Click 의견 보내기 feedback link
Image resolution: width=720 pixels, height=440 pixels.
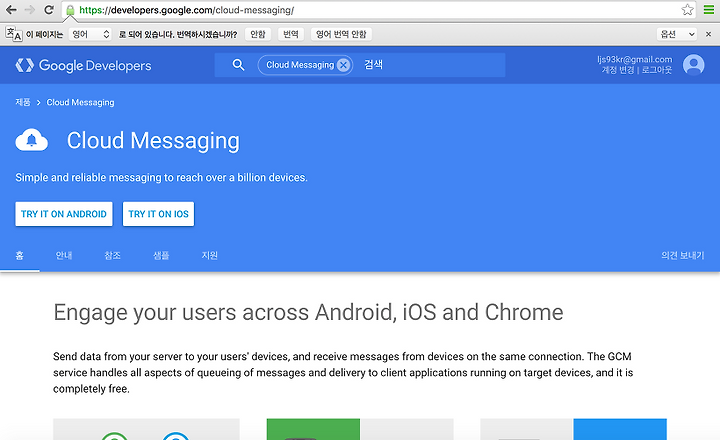pyautogui.click(x=682, y=255)
